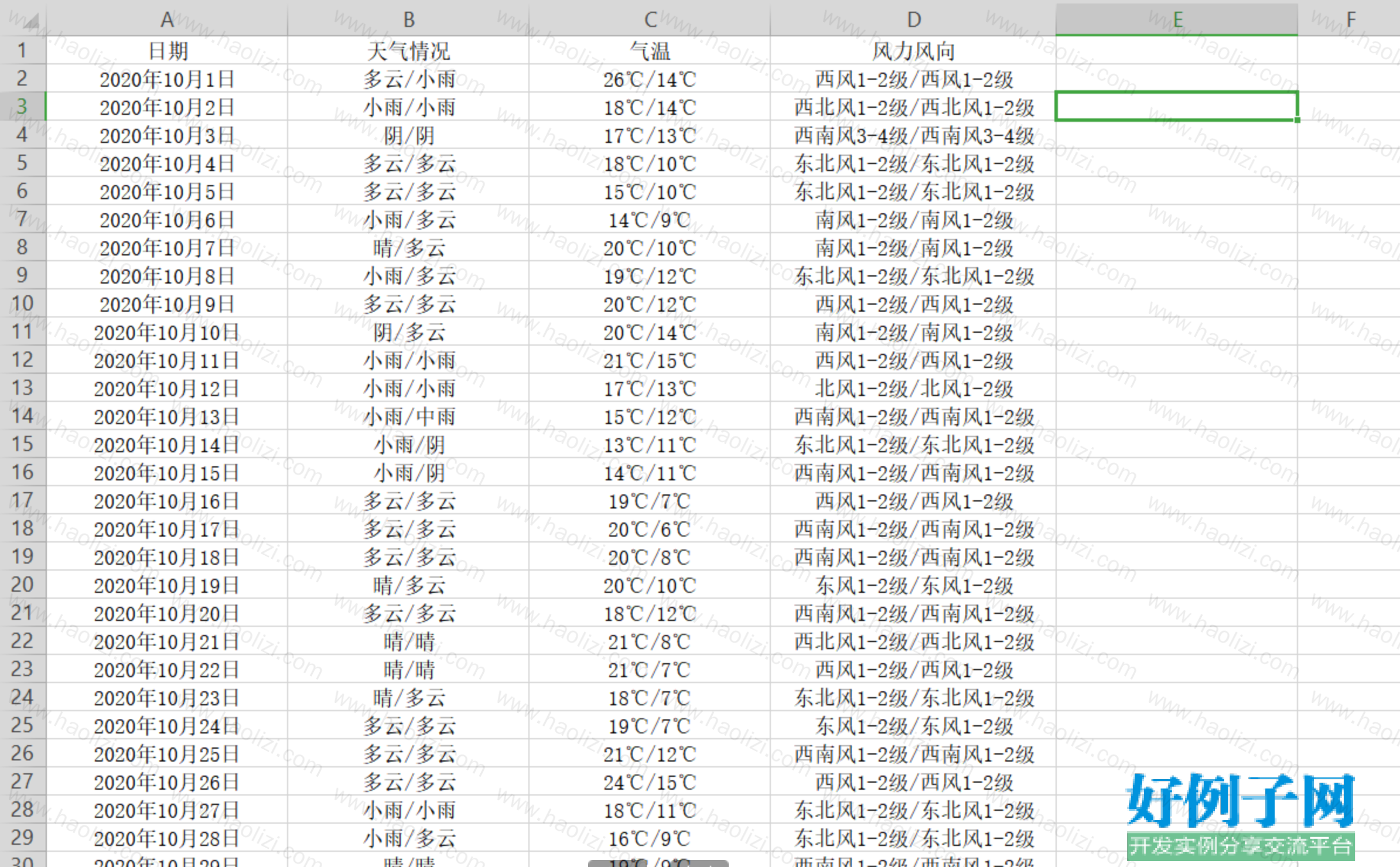Select cell 2020年10月24日
This screenshot has height=867, width=1400.
click(x=167, y=725)
